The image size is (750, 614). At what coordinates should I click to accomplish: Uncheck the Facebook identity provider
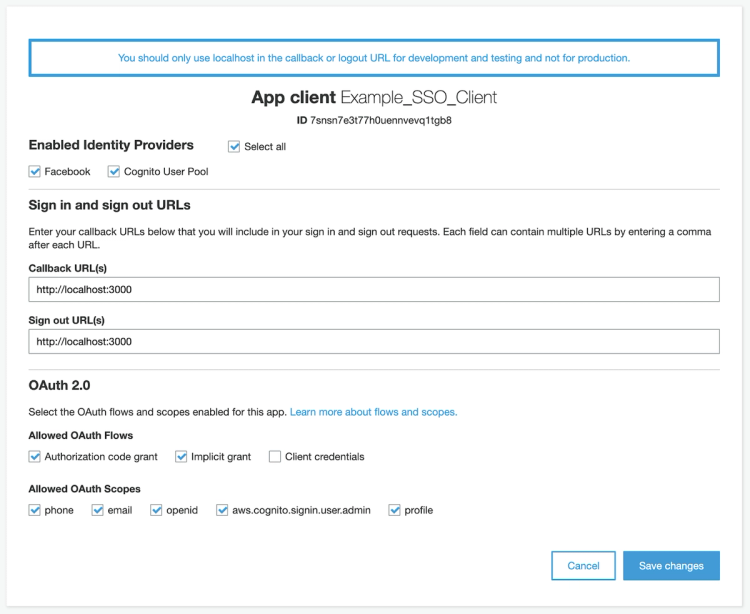tap(34, 171)
